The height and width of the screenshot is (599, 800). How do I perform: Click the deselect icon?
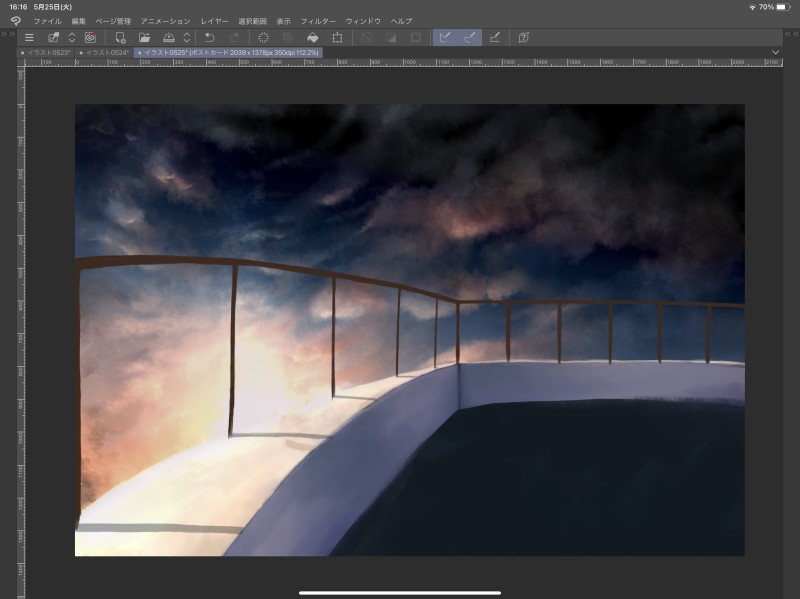[x=366, y=38]
